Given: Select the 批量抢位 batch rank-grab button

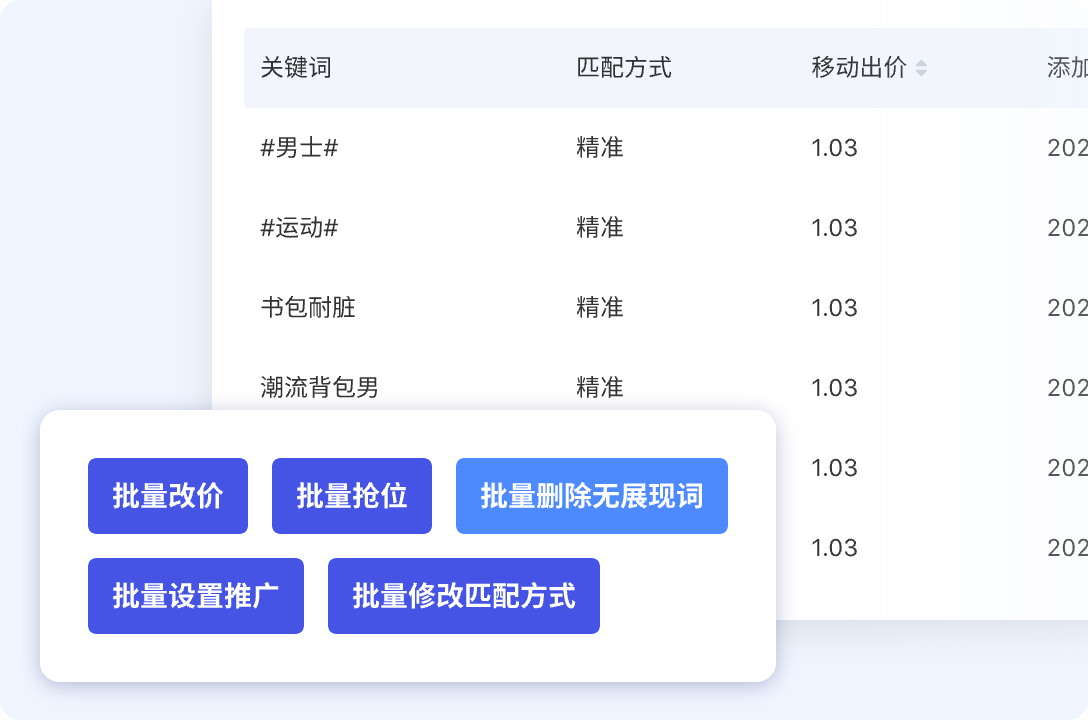Looking at the screenshot, I should [351, 495].
